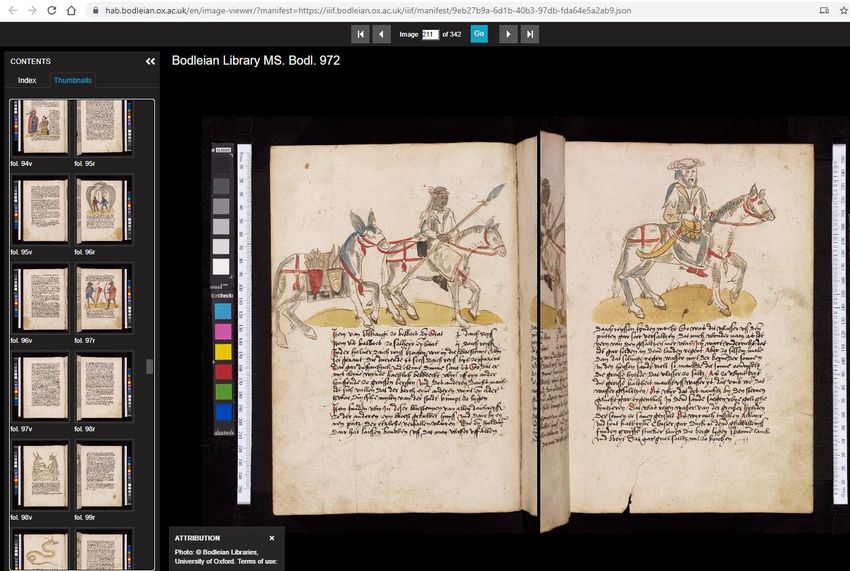Bookmark this page with star icon
The image size is (850, 571).
click(x=845, y=10)
